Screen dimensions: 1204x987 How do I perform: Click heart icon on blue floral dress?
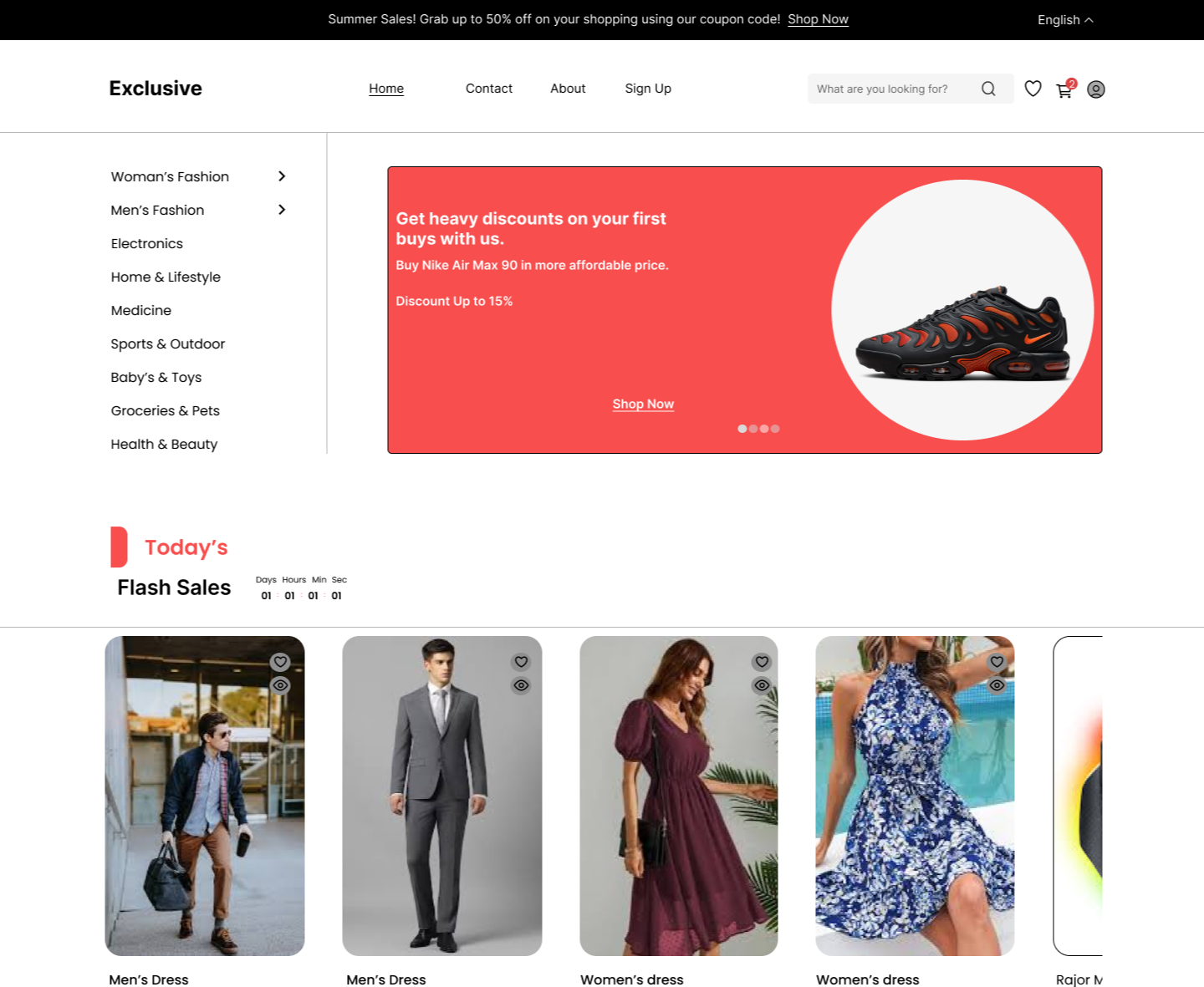pyautogui.click(x=997, y=662)
